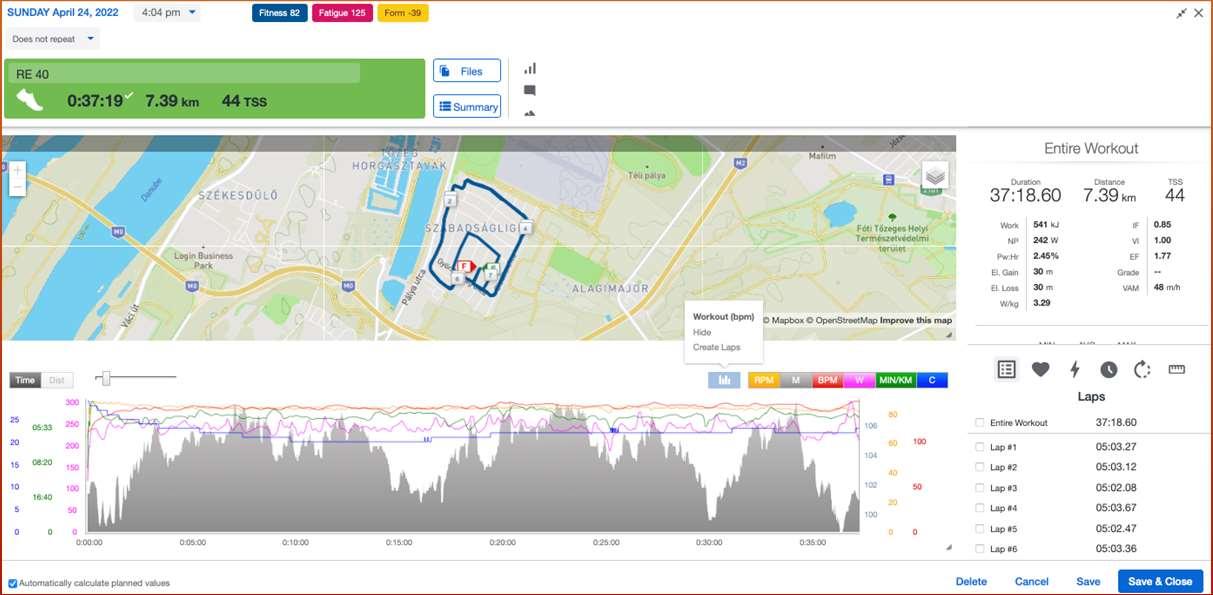Choose Create Laps in the popup
This screenshot has width=1213, height=595.
(717, 347)
